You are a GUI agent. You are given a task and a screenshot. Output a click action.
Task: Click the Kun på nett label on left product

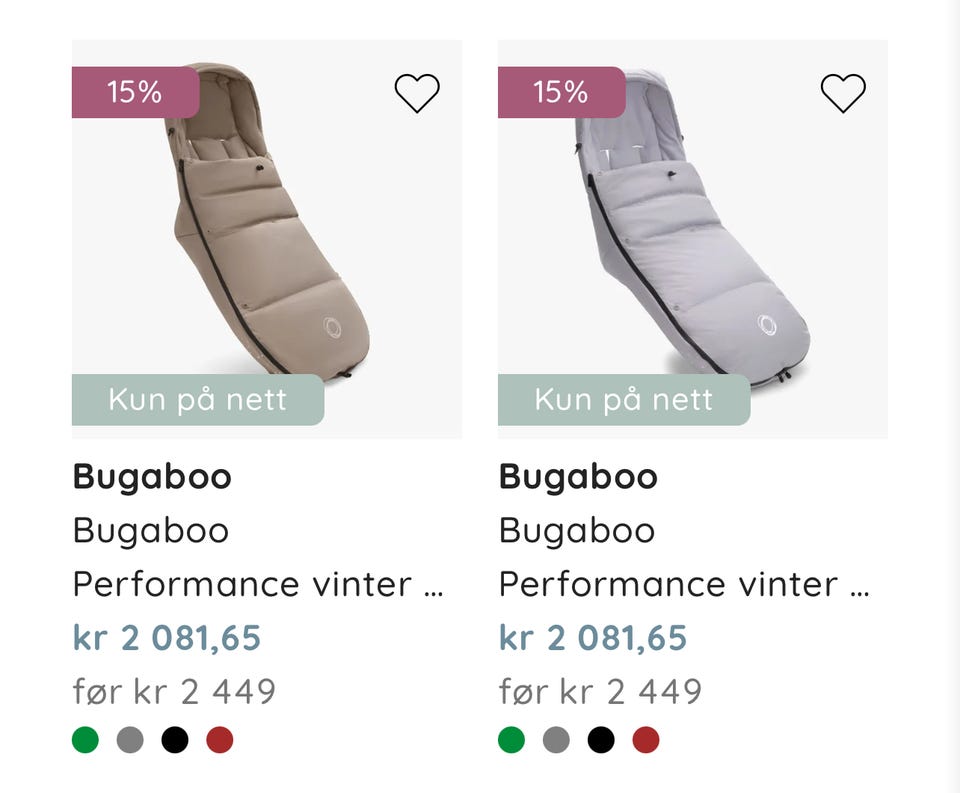(197, 400)
